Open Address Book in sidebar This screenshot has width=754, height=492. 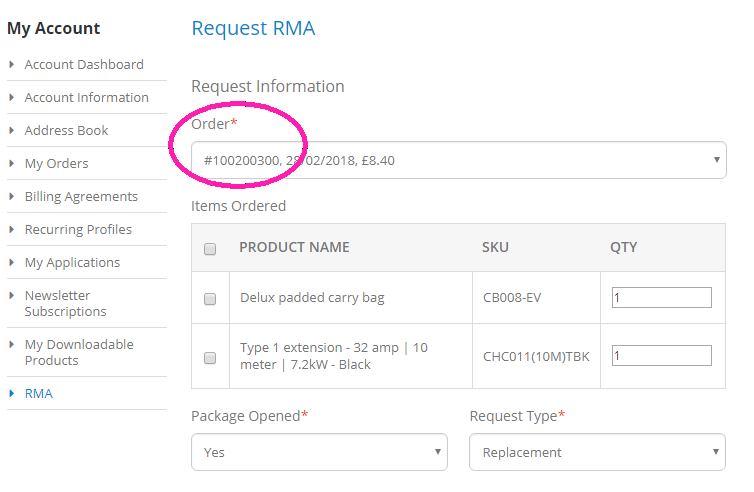coord(66,130)
